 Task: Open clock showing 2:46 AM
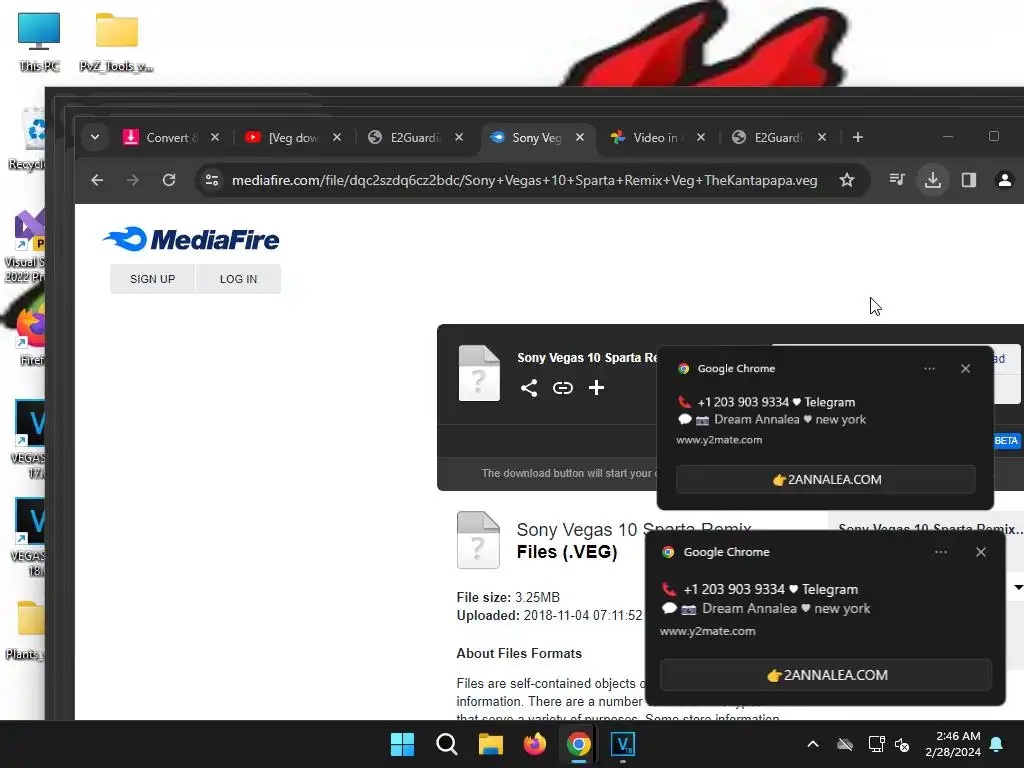[953, 744]
